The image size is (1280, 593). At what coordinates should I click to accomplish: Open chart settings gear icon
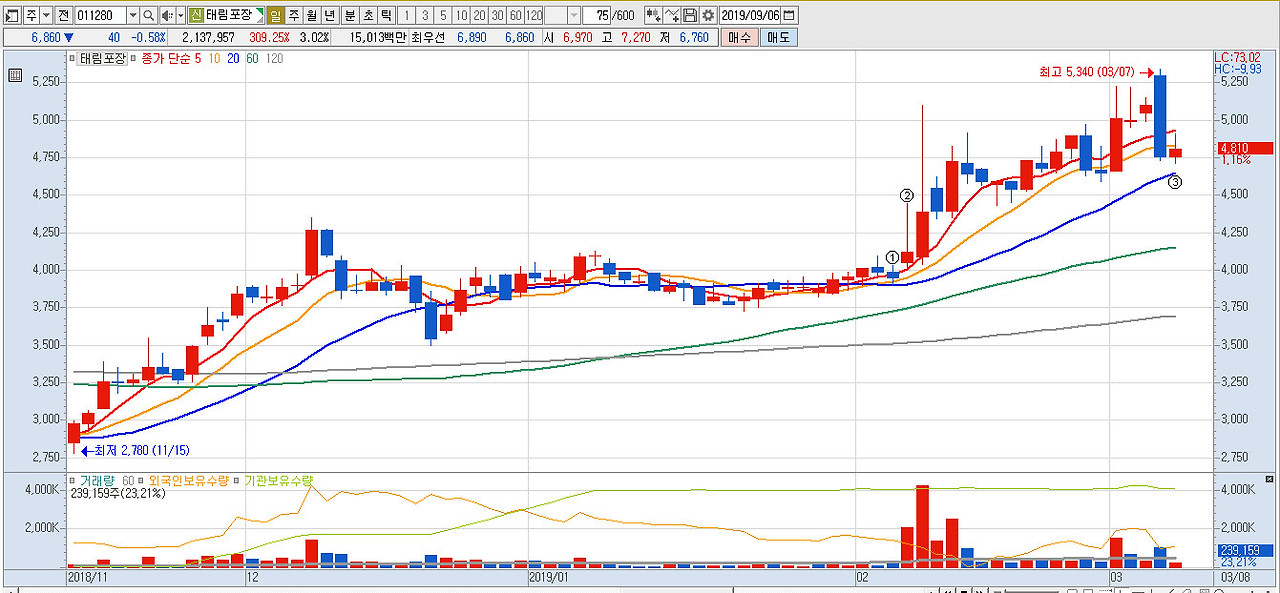[x=708, y=16]
